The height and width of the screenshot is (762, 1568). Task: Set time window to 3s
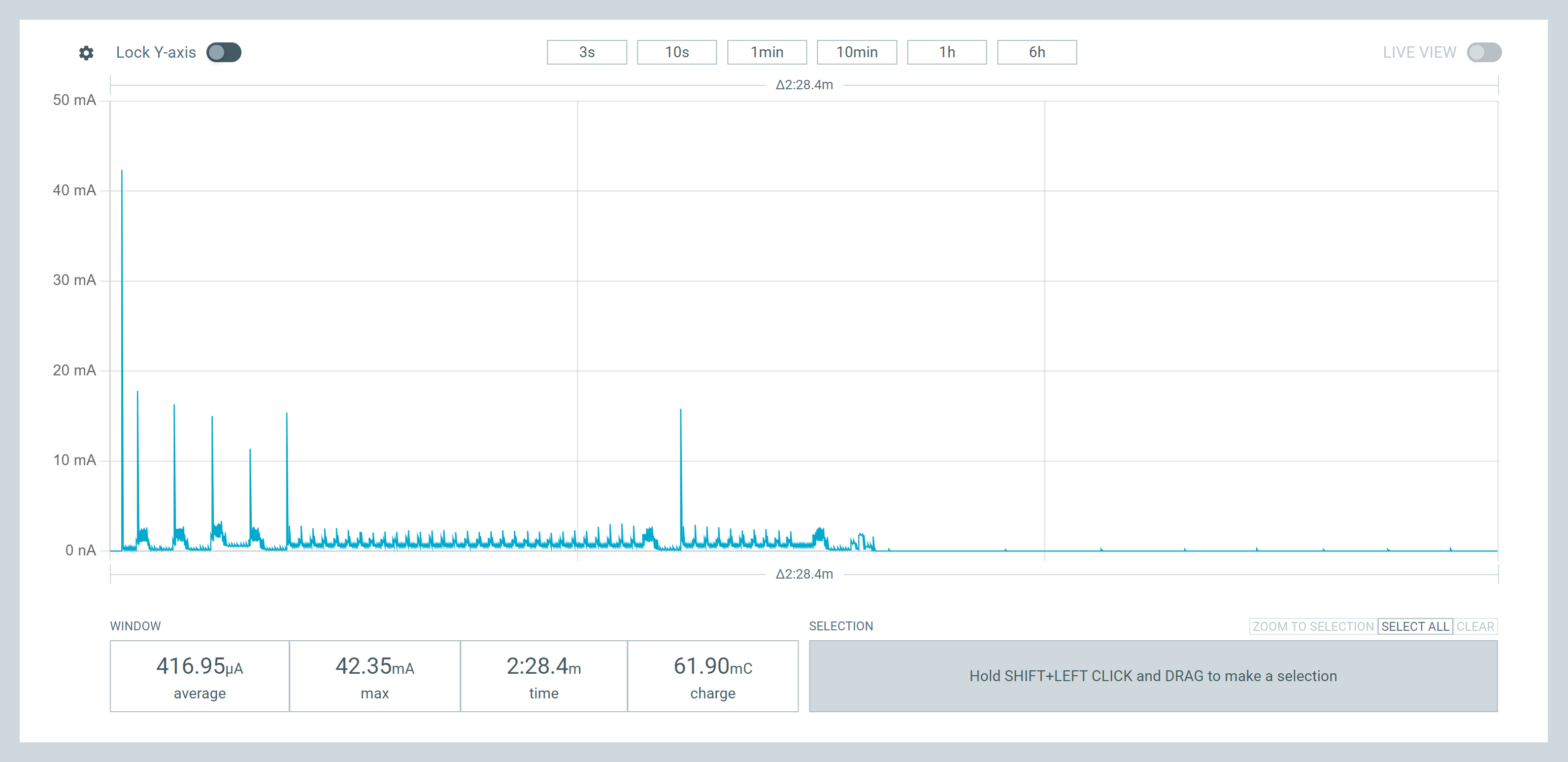coord(587,52)
